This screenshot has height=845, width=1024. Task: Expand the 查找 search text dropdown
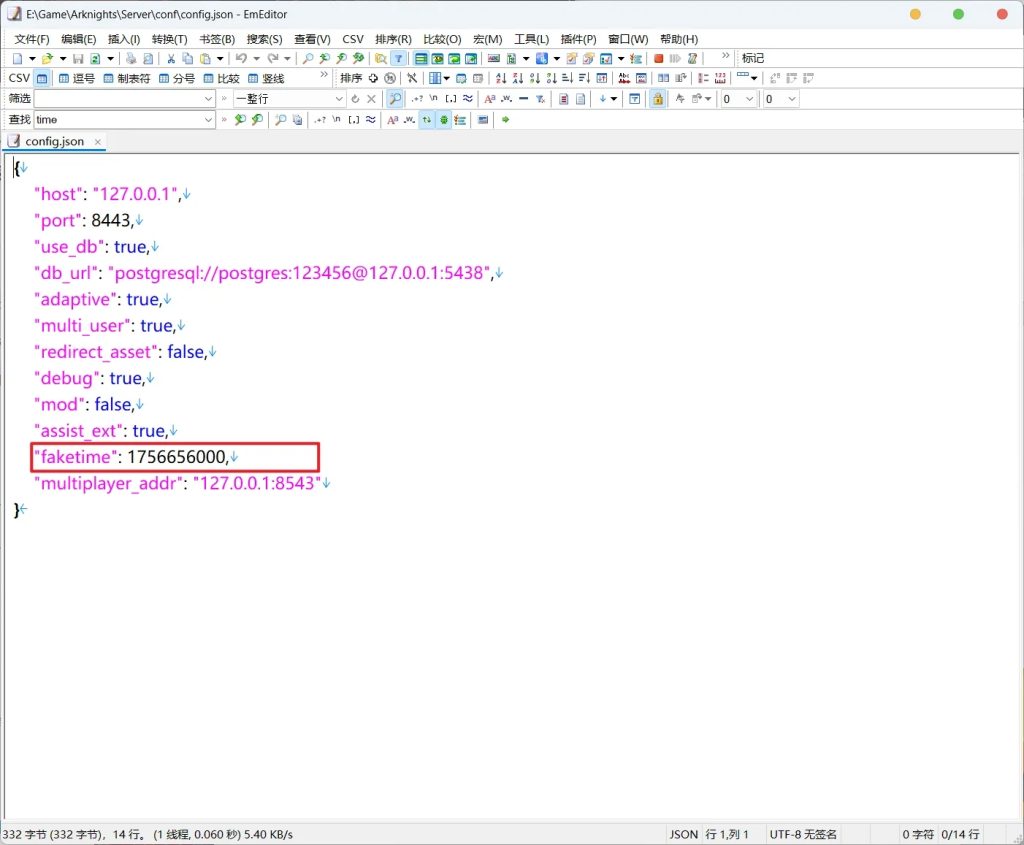pyautogui.click(x=209, y=120)
